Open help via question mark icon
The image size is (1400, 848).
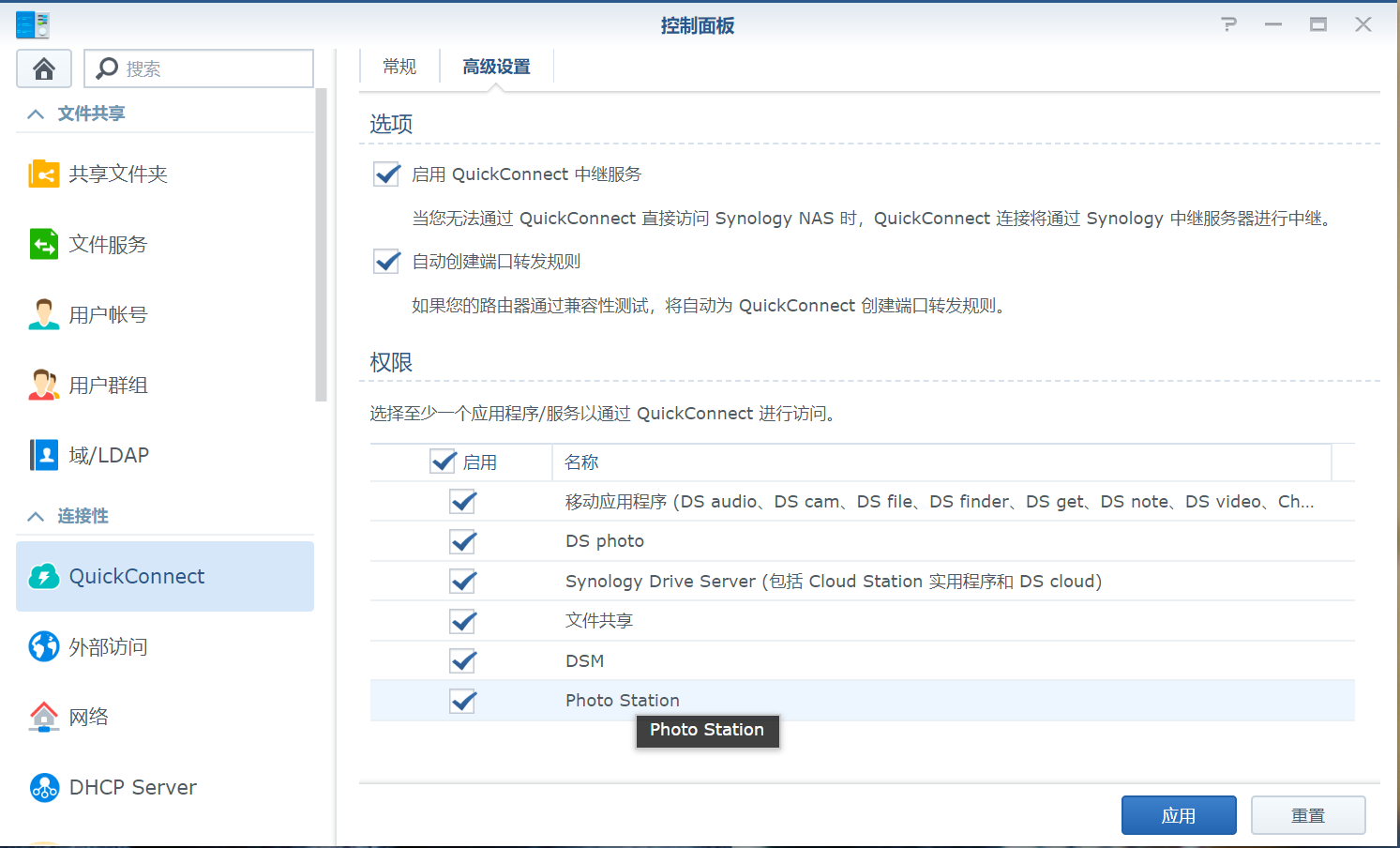coord(1228,24)
